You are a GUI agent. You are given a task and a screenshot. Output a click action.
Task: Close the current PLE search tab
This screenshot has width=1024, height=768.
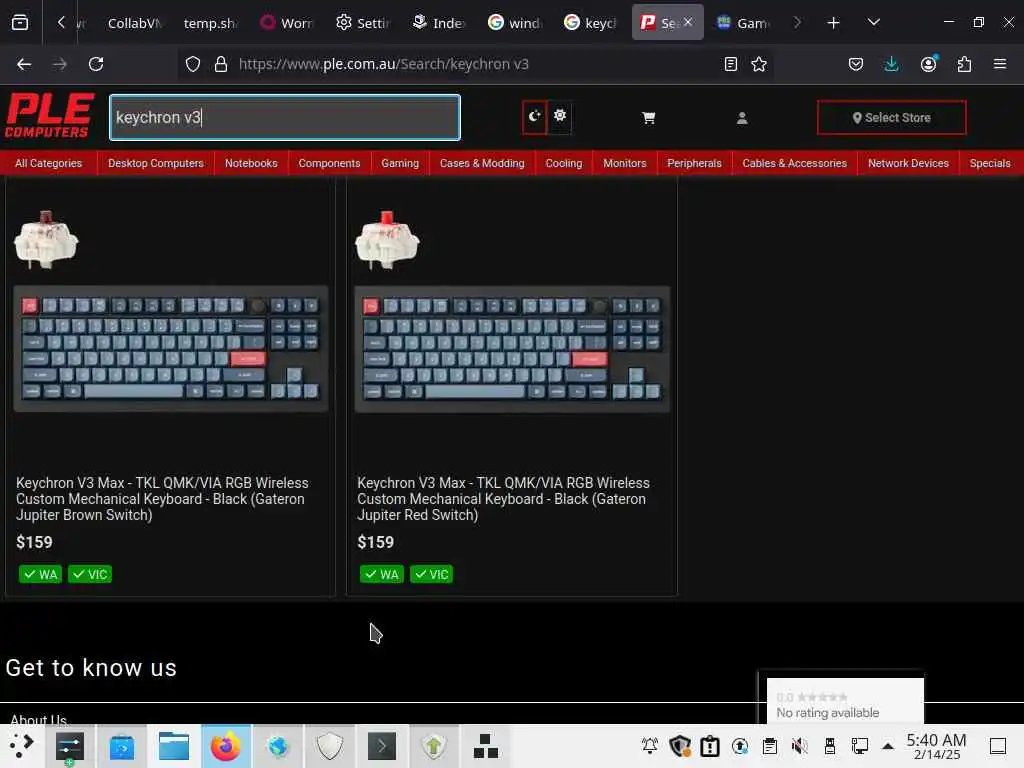688,22
